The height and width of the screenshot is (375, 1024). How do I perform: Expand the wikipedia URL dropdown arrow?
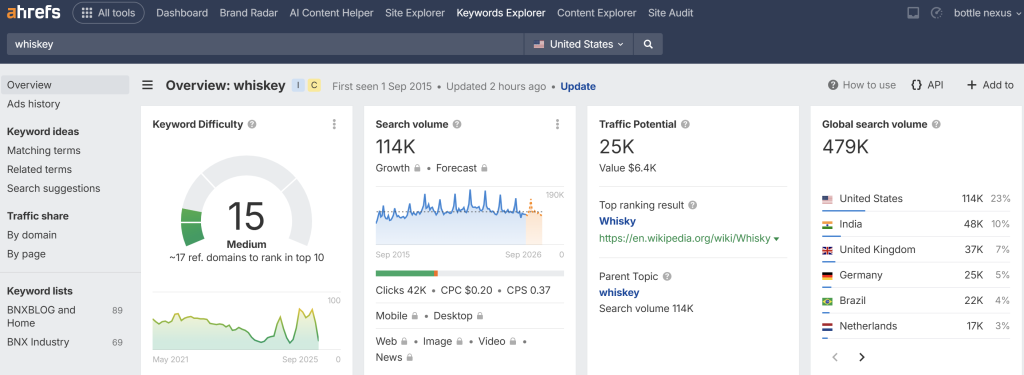[x=776, y=239]
